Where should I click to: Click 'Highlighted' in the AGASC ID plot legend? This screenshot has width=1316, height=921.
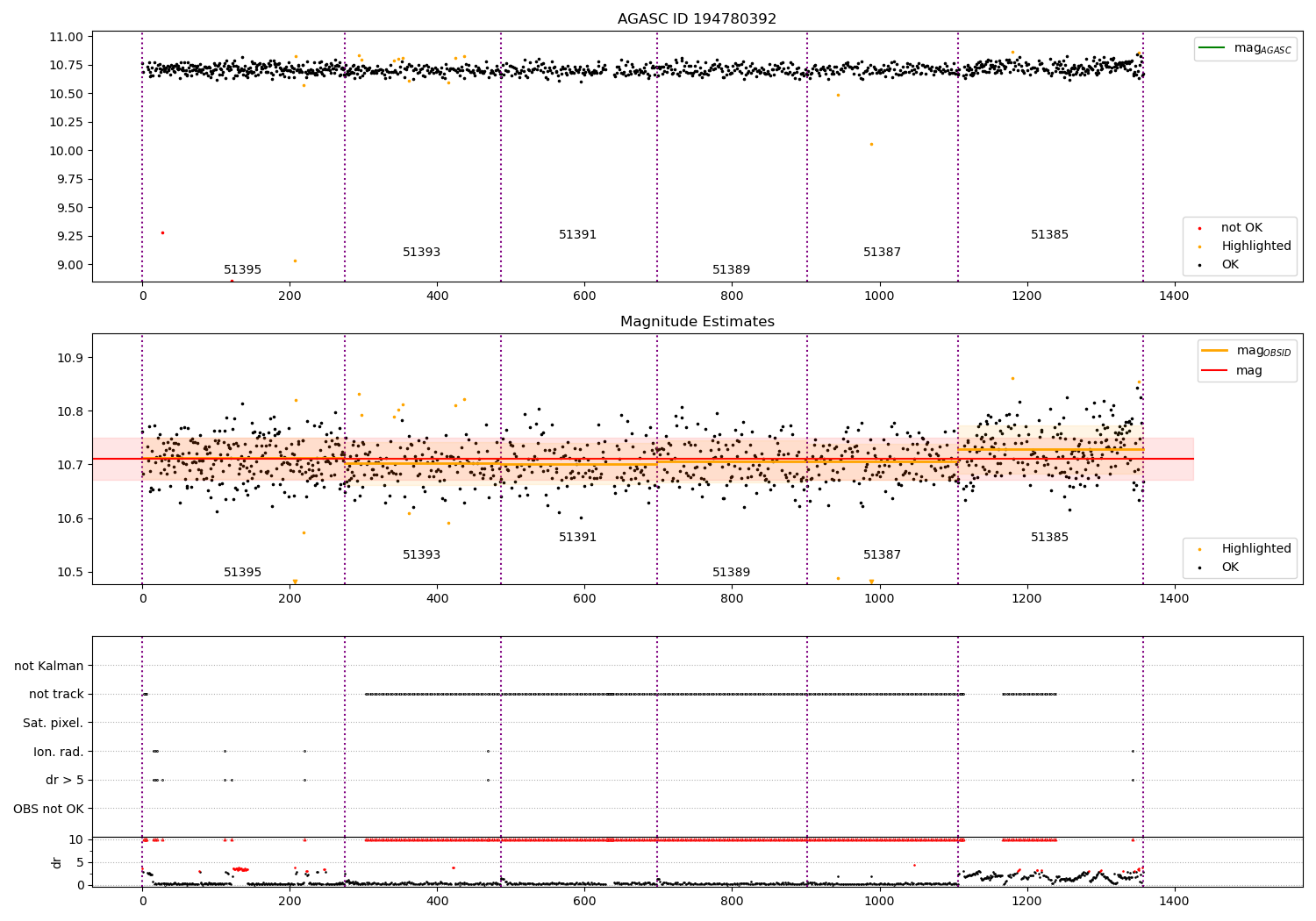coord(1255,246)
